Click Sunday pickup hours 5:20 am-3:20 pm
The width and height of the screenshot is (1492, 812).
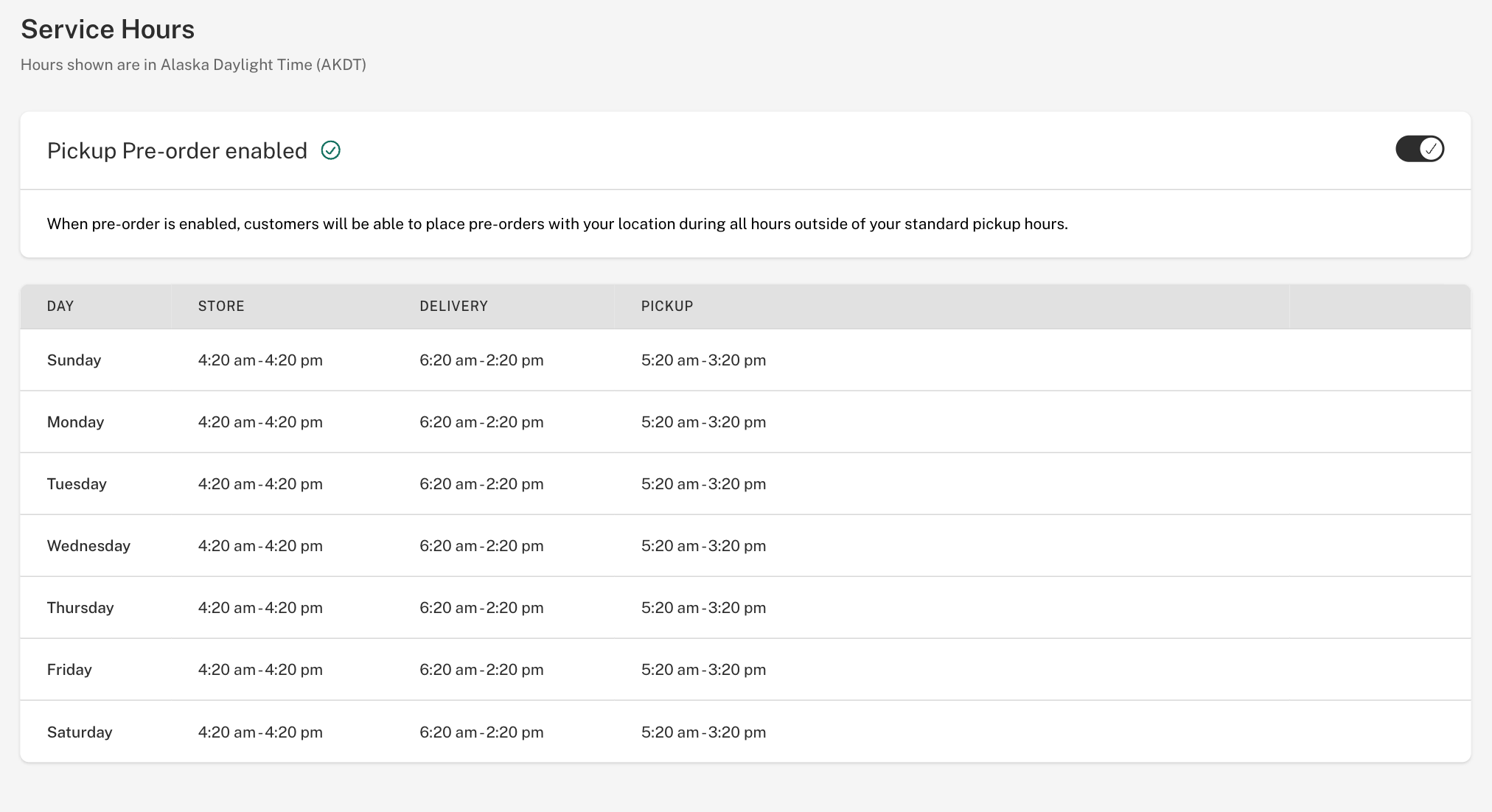pos(703,360)
